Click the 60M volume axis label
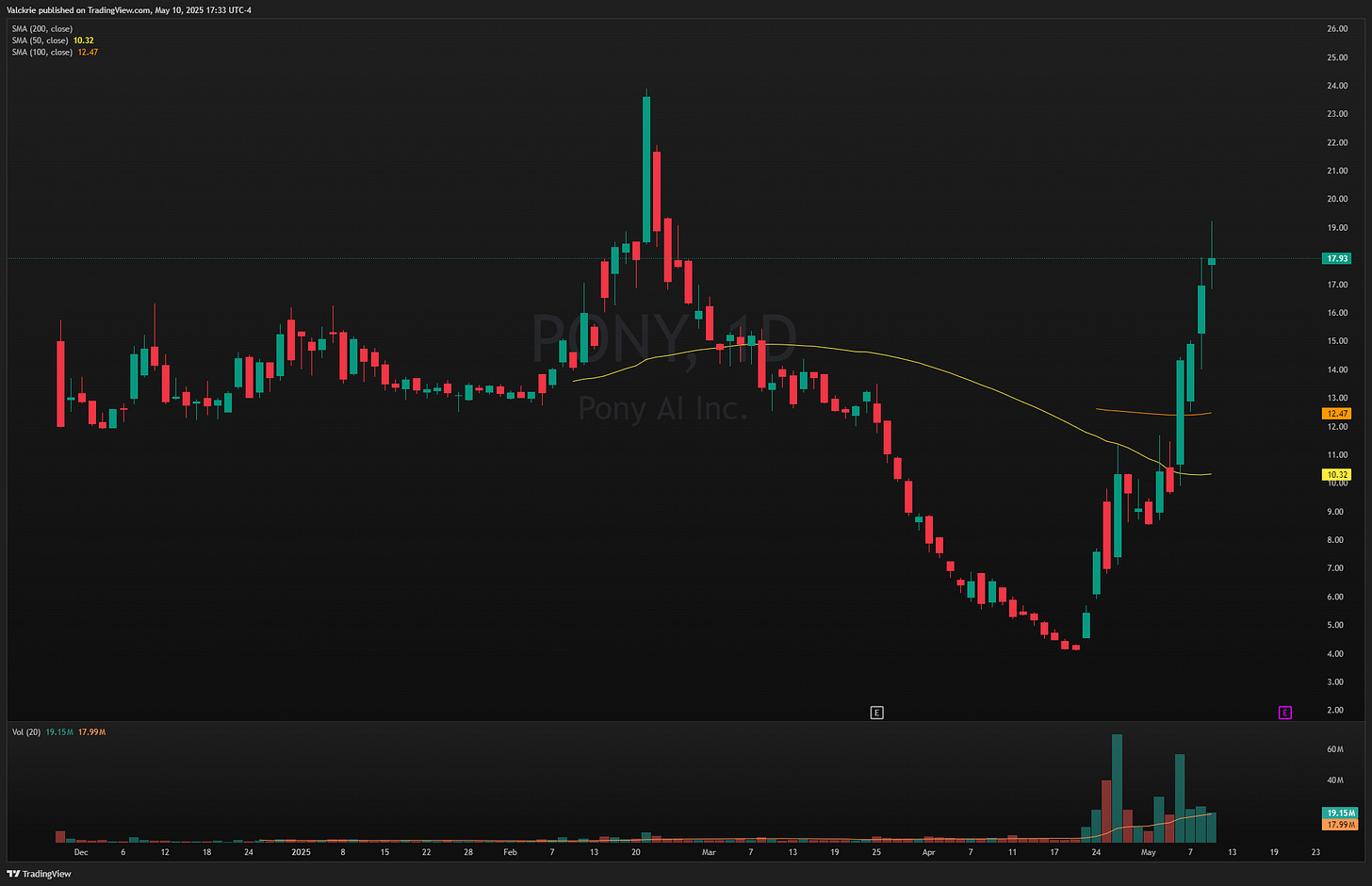Screen dimensions: 1372x886 click(1334, 749)
